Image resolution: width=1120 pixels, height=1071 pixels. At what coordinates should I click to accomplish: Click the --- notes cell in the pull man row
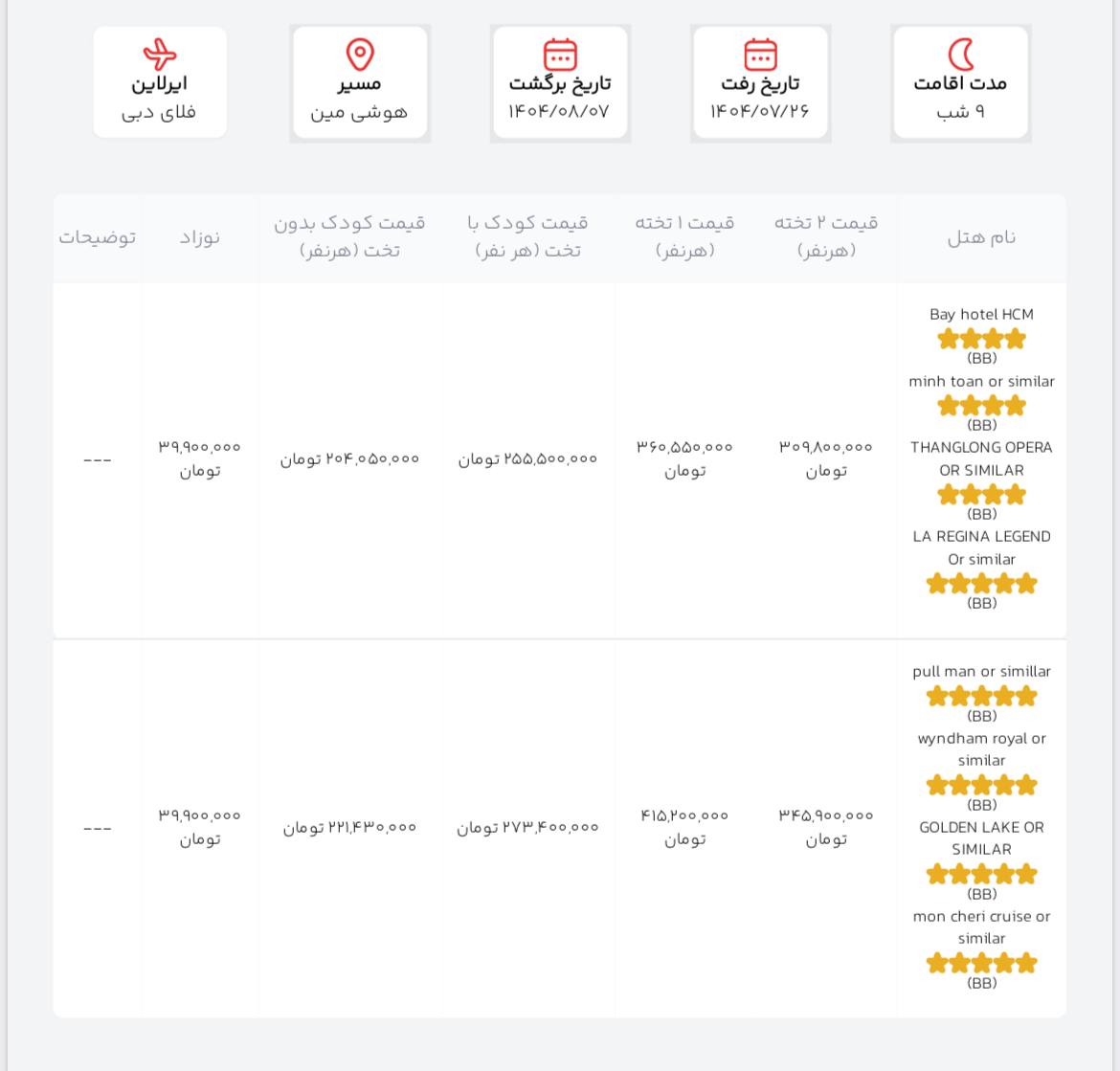[x=97, y=829]
